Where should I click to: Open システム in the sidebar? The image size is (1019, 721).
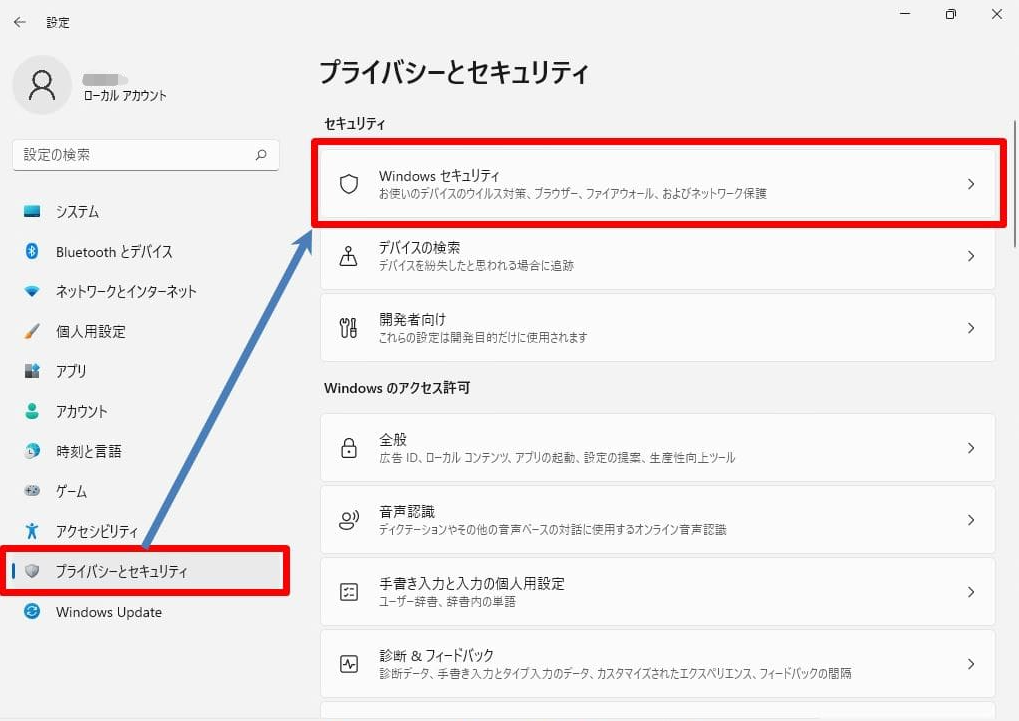[x=146, y=211]
